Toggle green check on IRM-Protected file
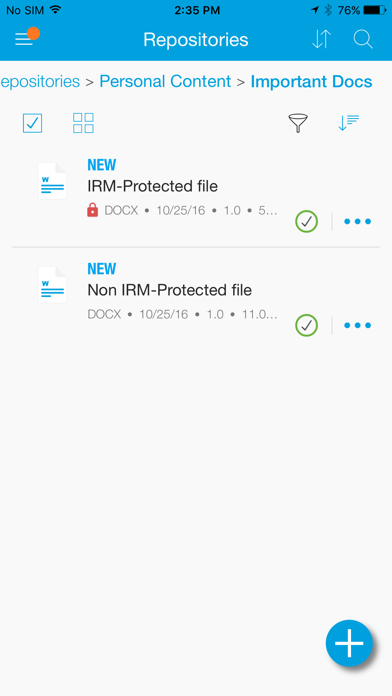This screenshot has width=392, height=696. (306, 221)
